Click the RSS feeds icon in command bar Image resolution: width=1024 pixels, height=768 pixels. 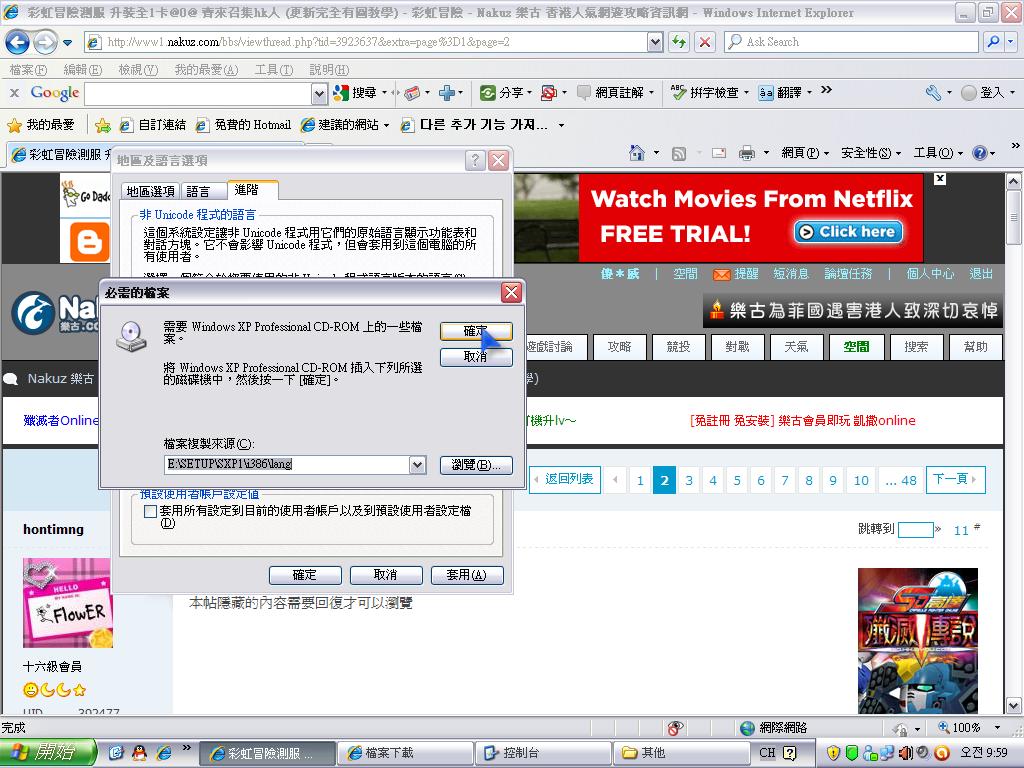[679, 153]
